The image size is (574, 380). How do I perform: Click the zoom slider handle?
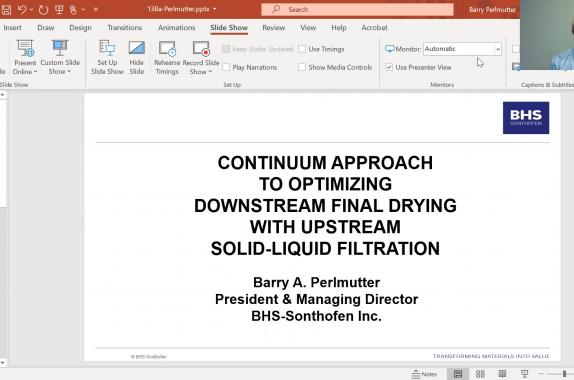pyautogui.click(x=564, y=374)
